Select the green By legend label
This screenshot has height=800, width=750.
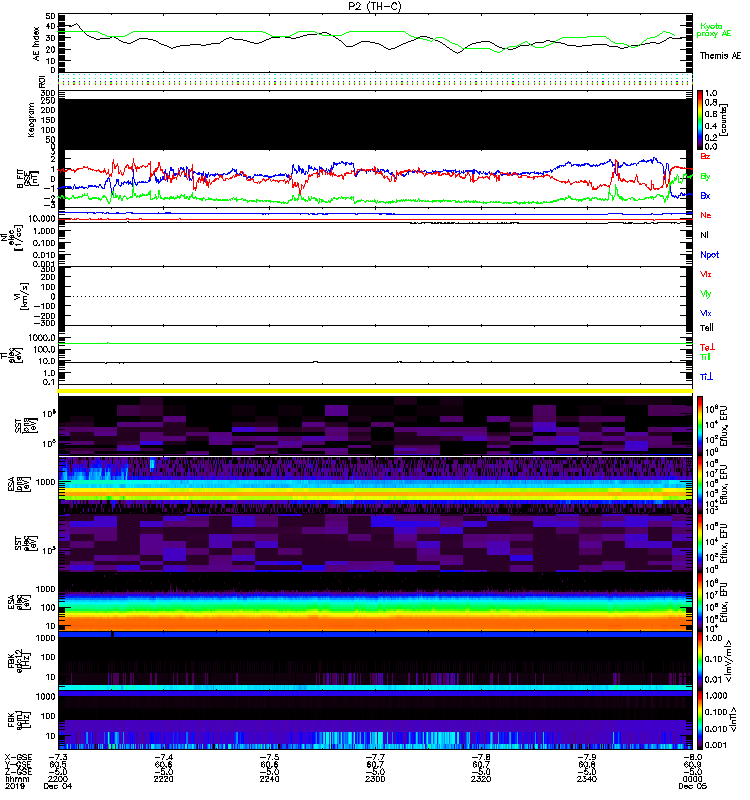705,177
